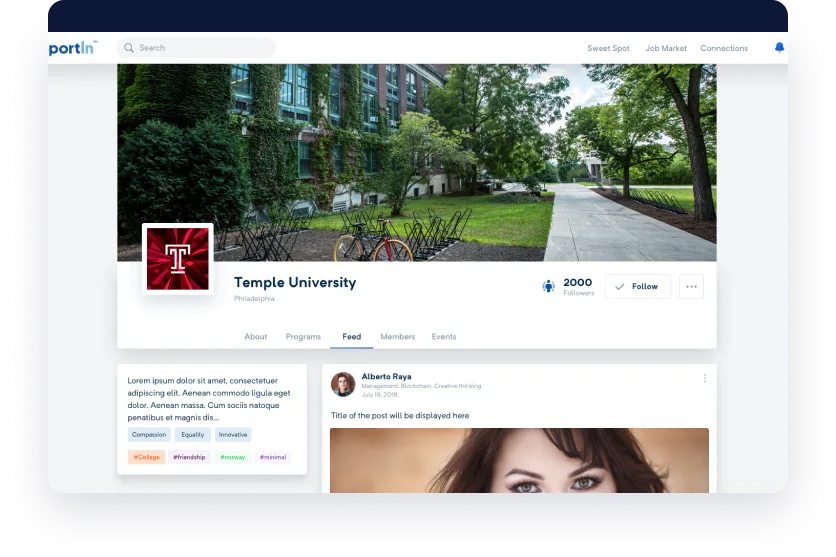Open the Events tab
Viewport: 836px width, 557px height.
click(x=444, y=337)
